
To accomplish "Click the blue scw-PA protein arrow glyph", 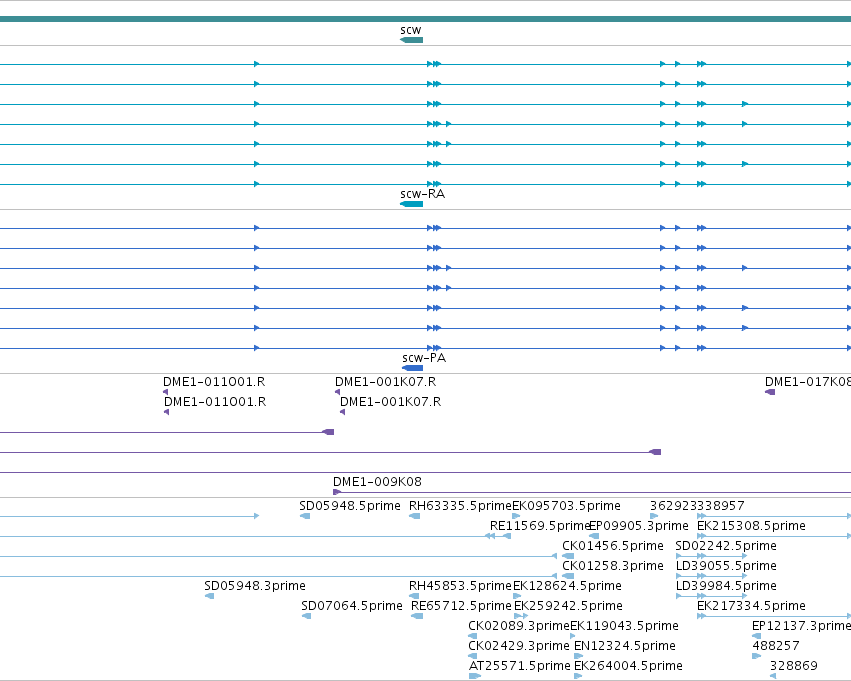I will pos(412,368).
